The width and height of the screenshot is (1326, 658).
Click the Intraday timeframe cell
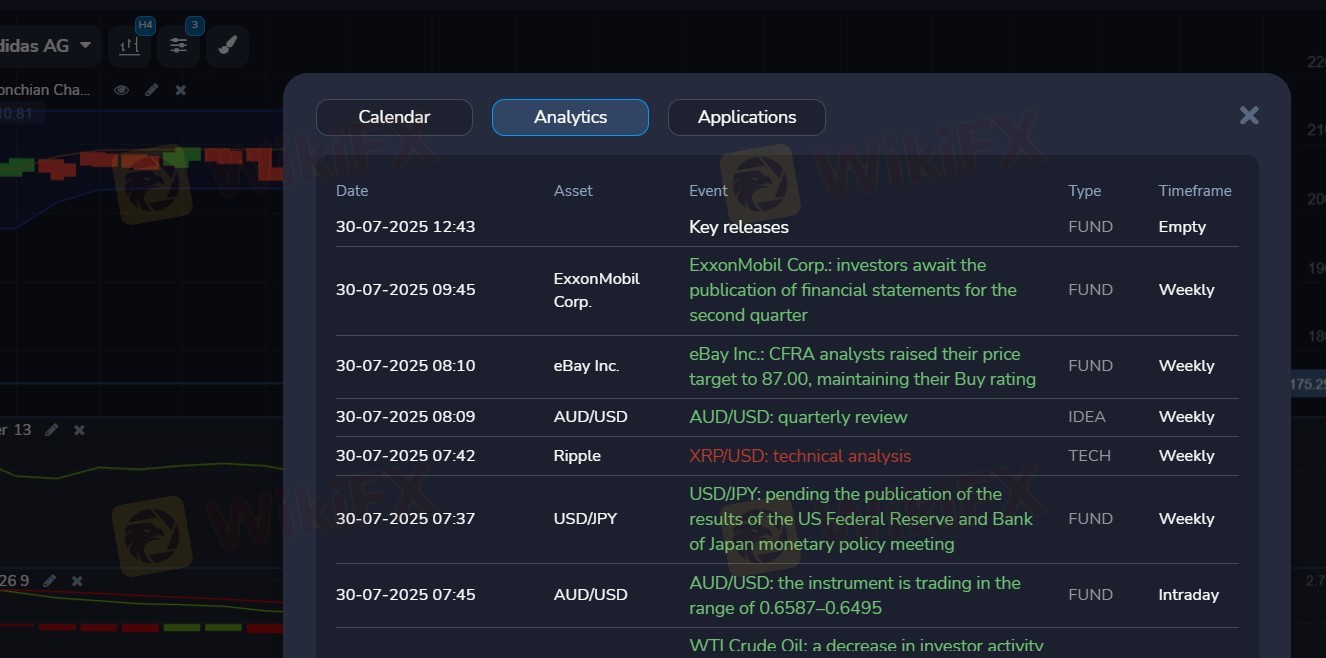point(1189,595)
